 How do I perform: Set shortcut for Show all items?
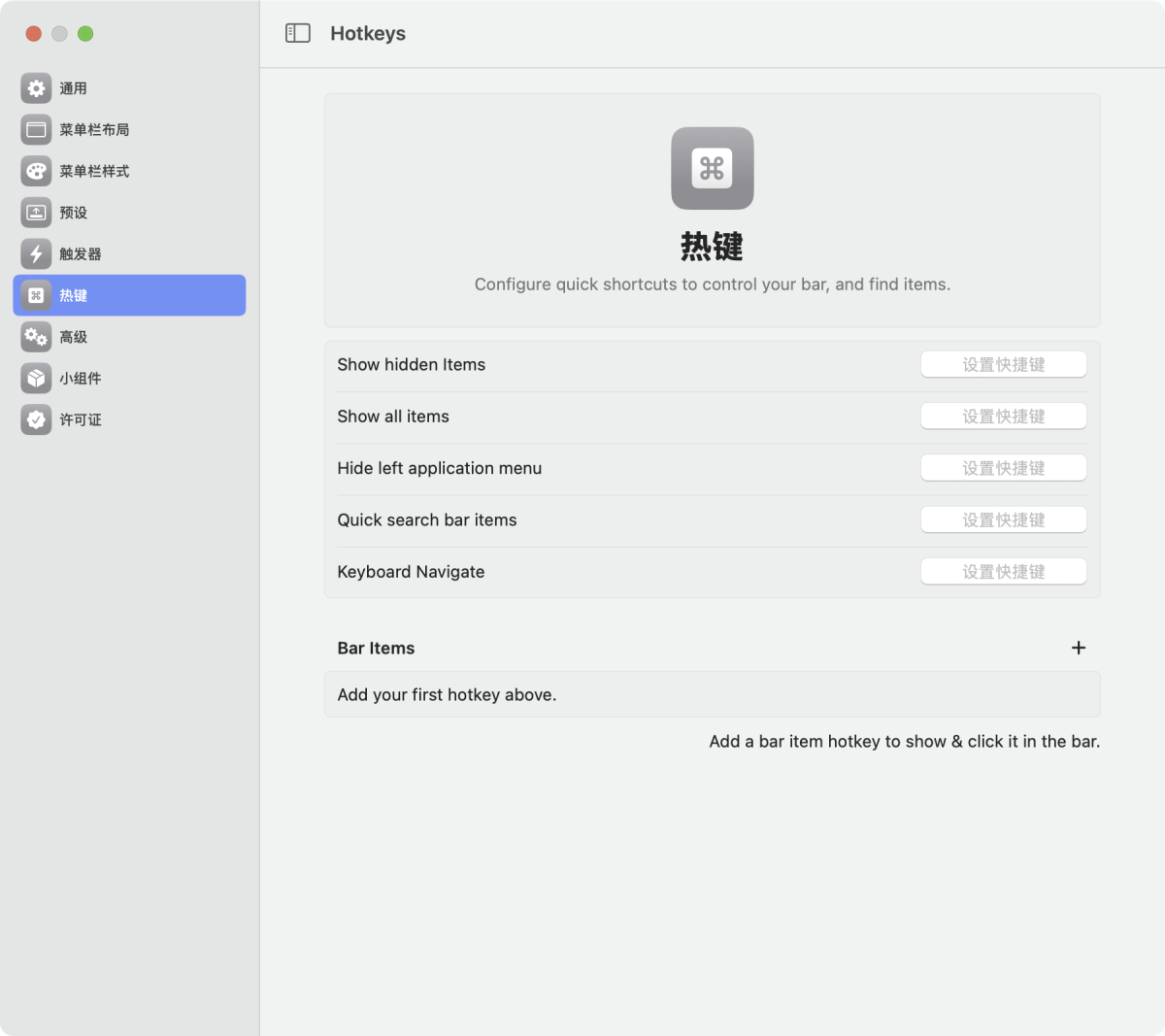click(x=1003, y=417)
